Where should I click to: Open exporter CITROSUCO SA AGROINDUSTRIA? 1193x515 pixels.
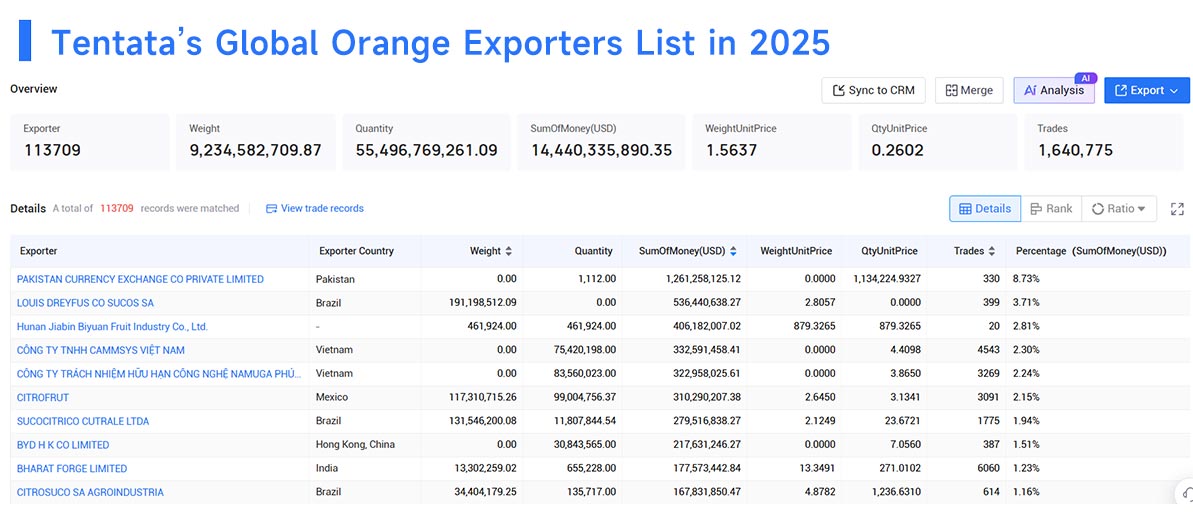[x=90, y=492]
